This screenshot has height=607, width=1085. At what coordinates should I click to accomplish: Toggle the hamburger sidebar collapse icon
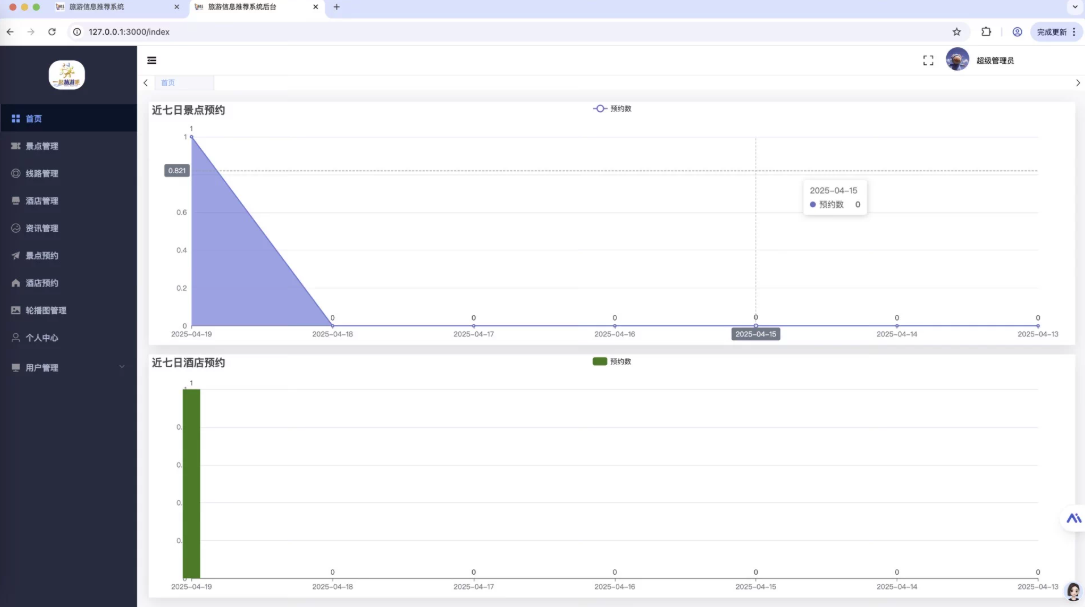pos(152,60)
